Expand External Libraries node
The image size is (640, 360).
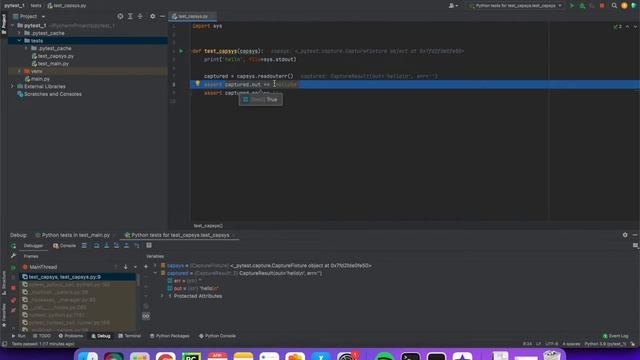[12, 87]
